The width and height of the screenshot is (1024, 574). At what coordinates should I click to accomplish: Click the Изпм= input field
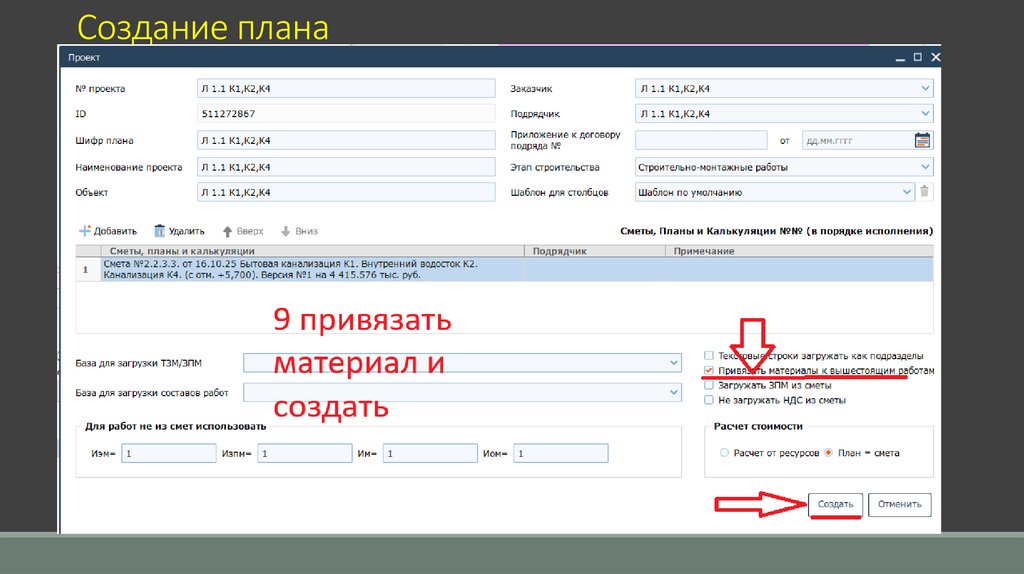click(x=304, y=453)
